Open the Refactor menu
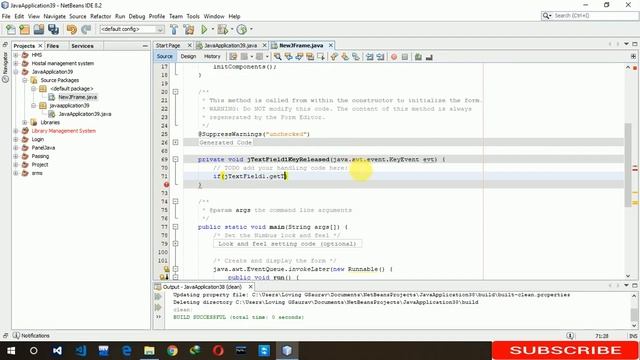The image size is (640, 360). coord(100,16)
